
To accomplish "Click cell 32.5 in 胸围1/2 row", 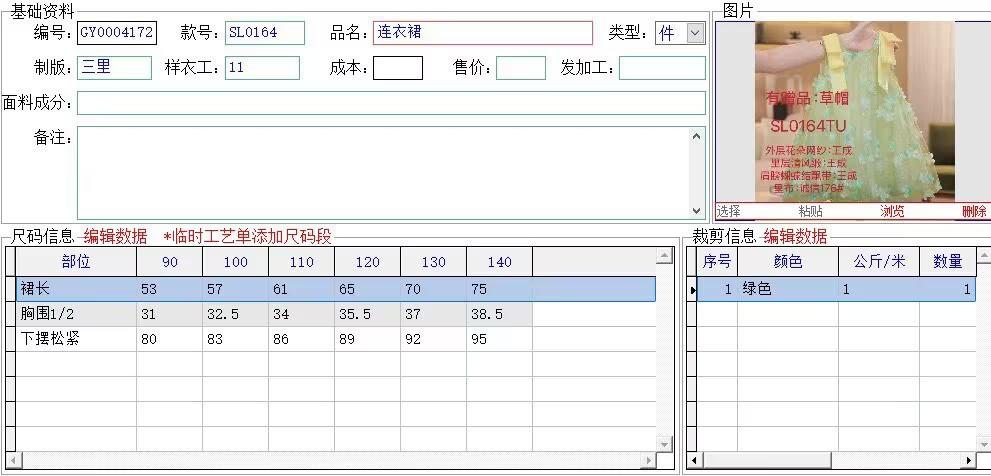I will [236, 314].
